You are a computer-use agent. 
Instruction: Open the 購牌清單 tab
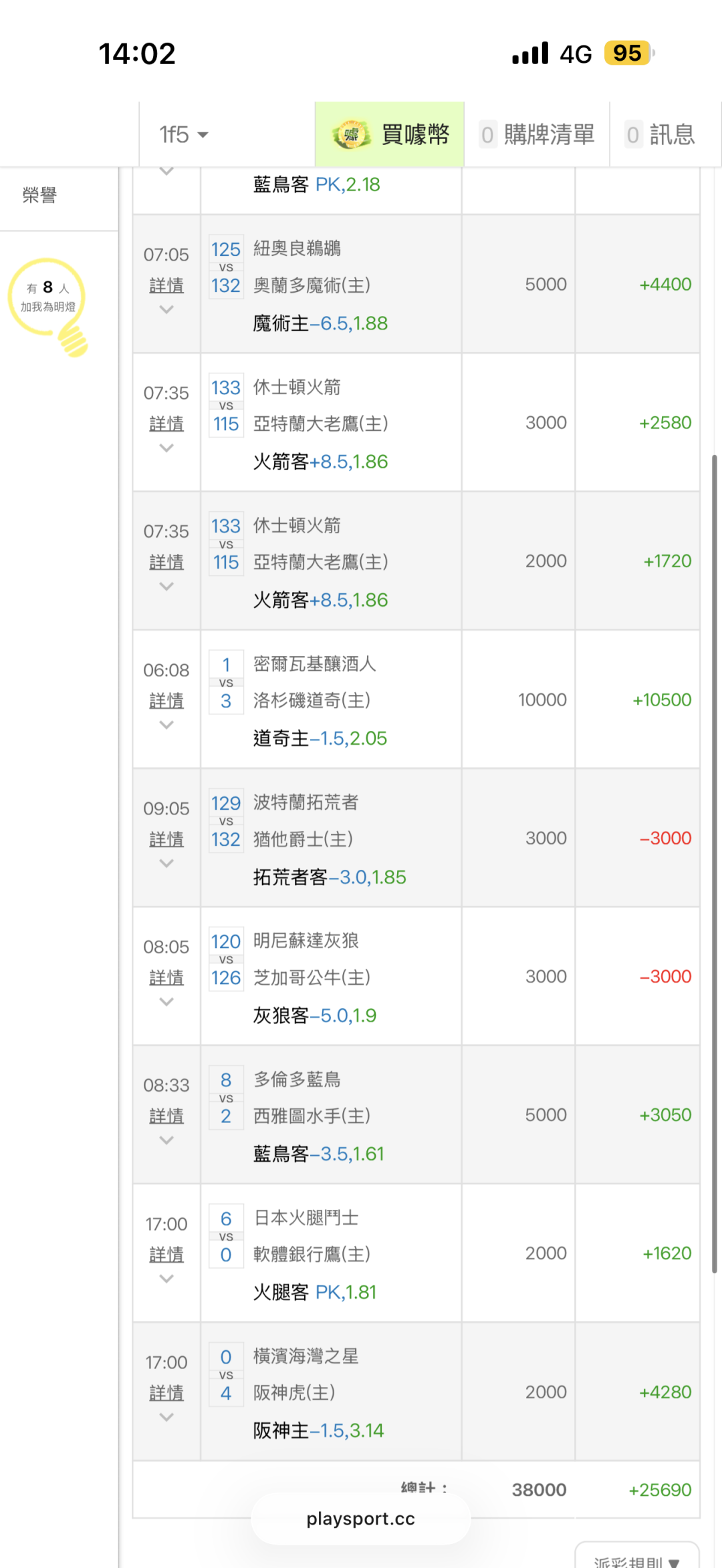click(537, 135)
